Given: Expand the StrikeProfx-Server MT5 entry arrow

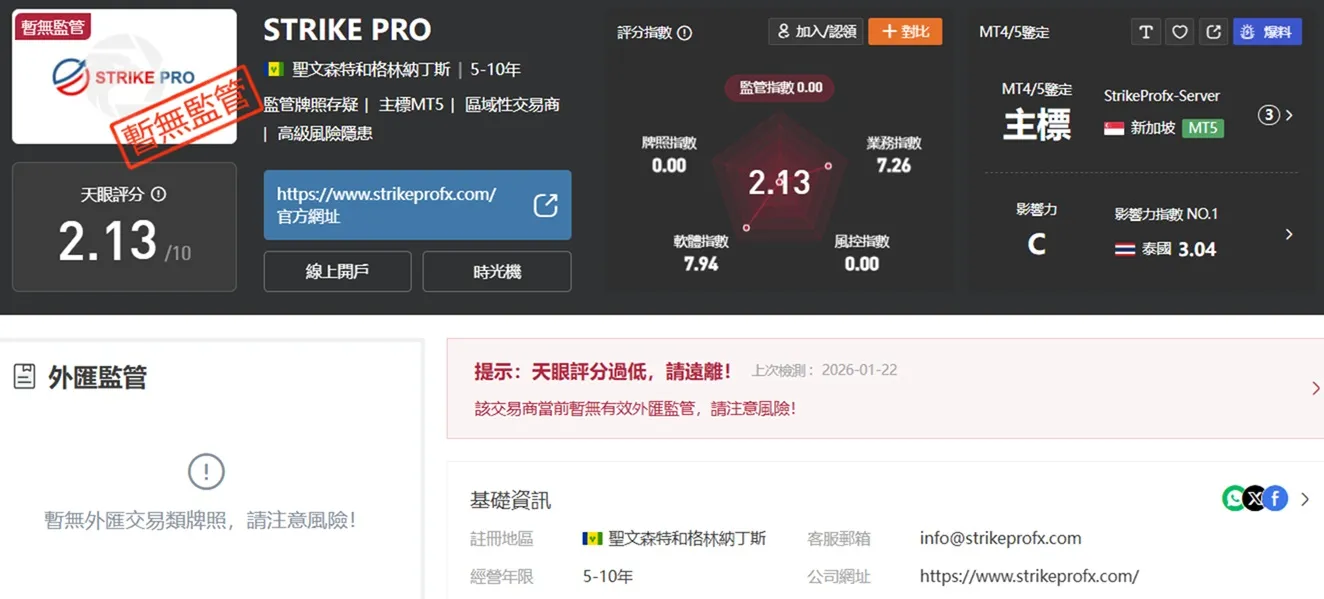Looking at the screenshot, I should (1289, 115).
